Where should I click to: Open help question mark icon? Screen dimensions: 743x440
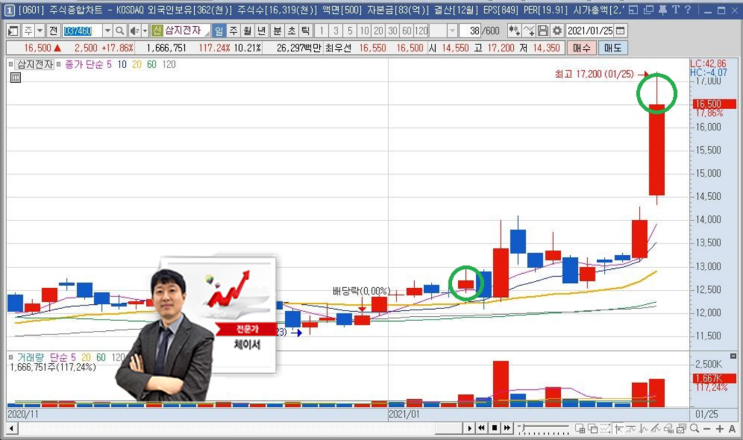[688, 9]
